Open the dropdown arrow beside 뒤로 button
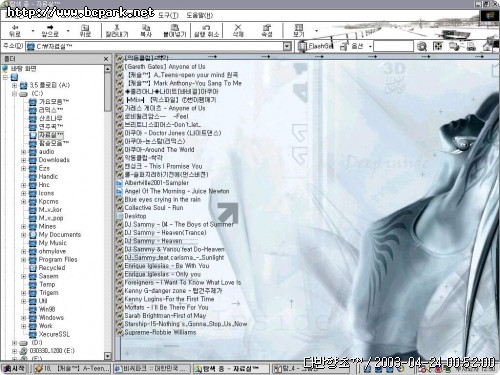This screenshot has width=500, height=375. point(33,31)
